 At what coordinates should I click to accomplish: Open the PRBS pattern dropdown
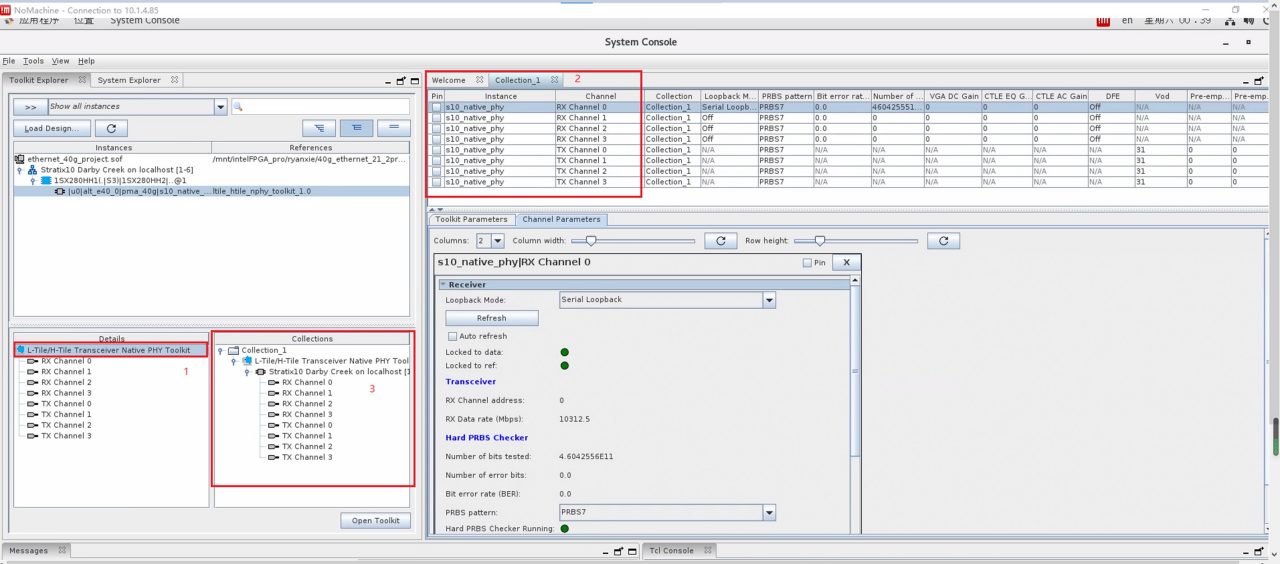pos(668,512)
